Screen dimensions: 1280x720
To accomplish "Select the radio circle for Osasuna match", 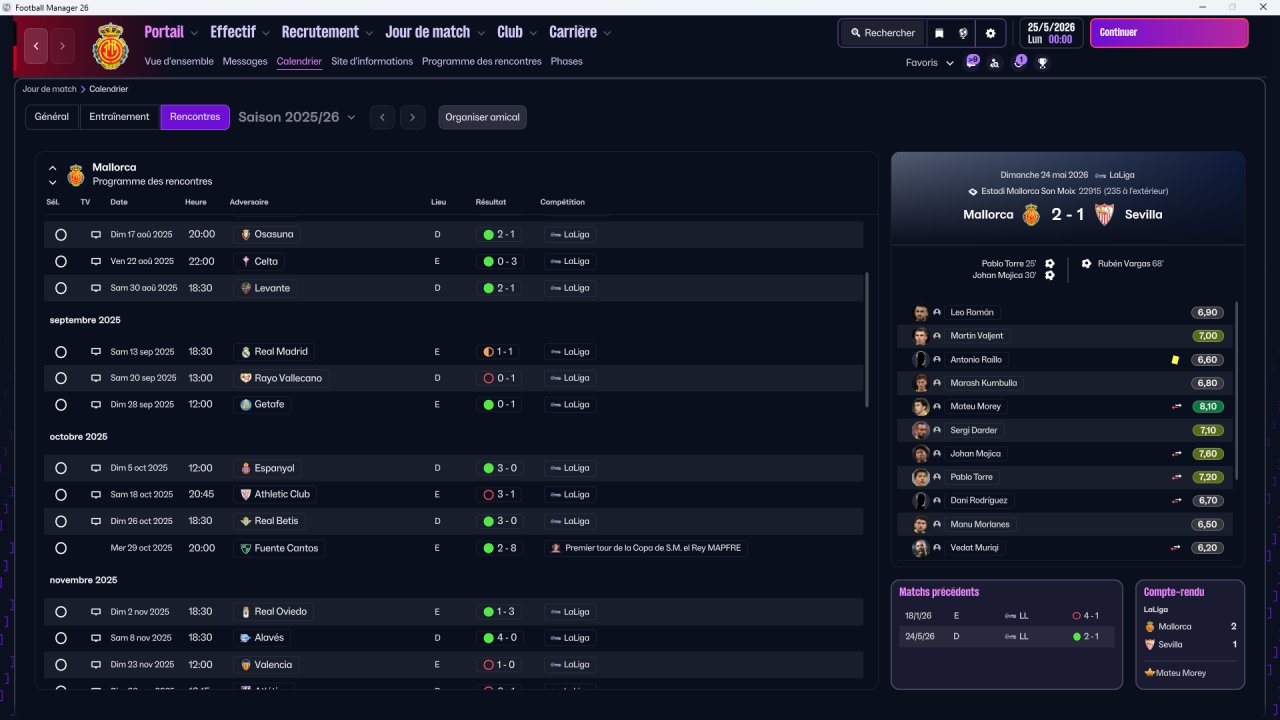I will [61, 235].
